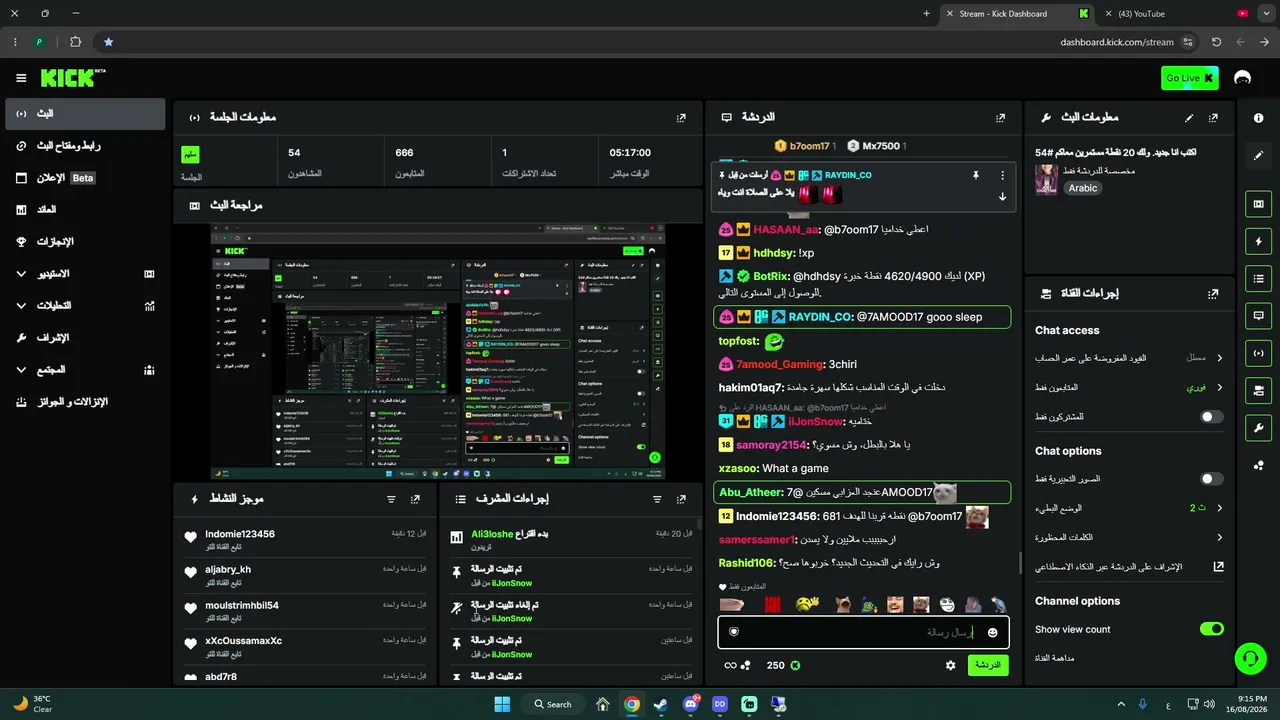Click the Arabic language tag
This screenshot has height=720, width=1280.
(x=1083, y=188)
